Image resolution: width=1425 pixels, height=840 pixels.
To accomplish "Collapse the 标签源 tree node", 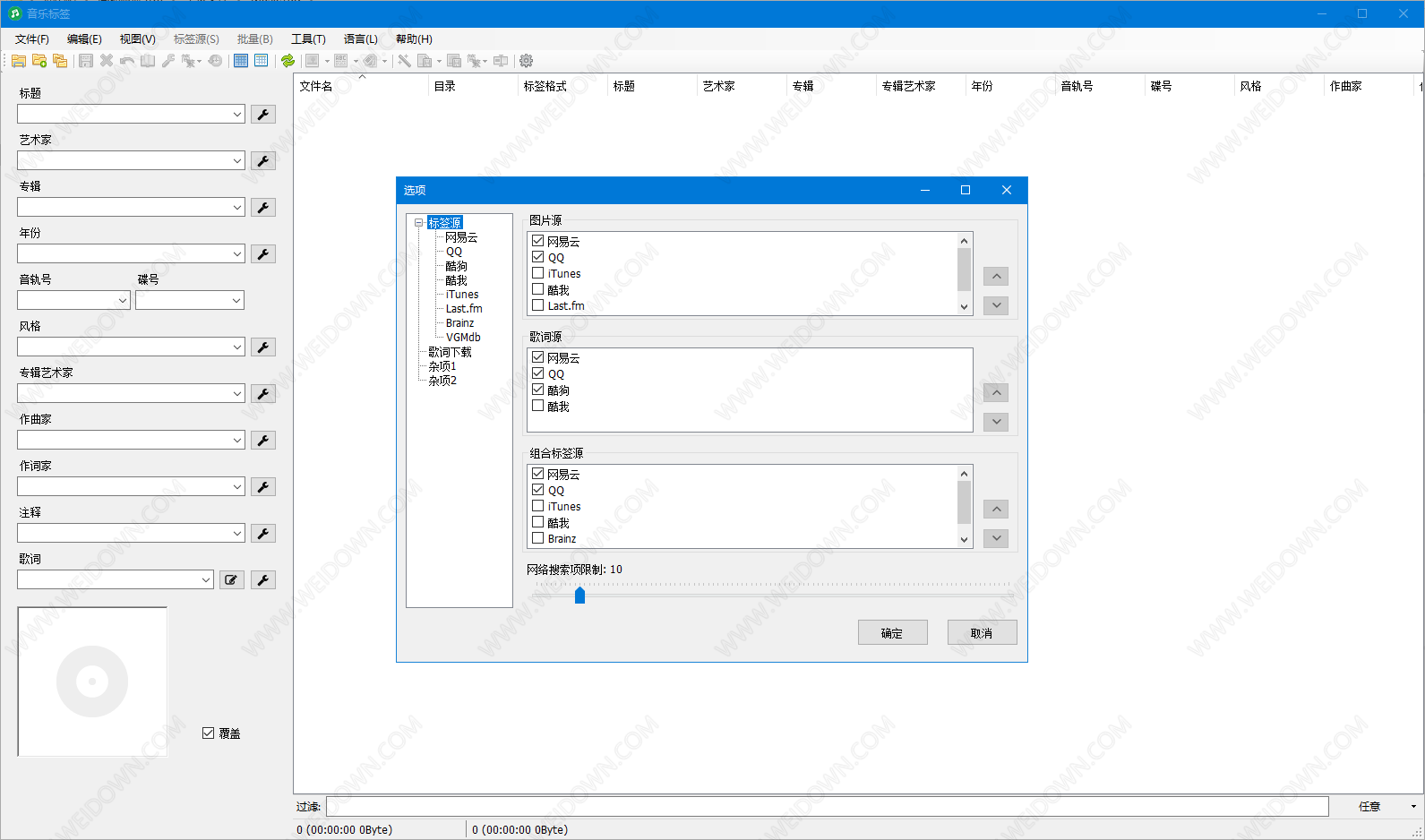I will point(418,223).
